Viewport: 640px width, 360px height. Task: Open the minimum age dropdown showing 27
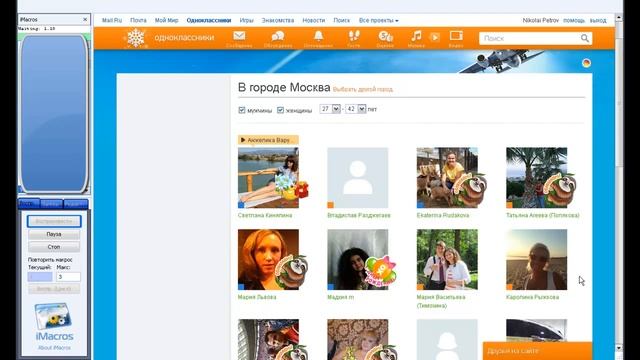[x=330, y=109]
